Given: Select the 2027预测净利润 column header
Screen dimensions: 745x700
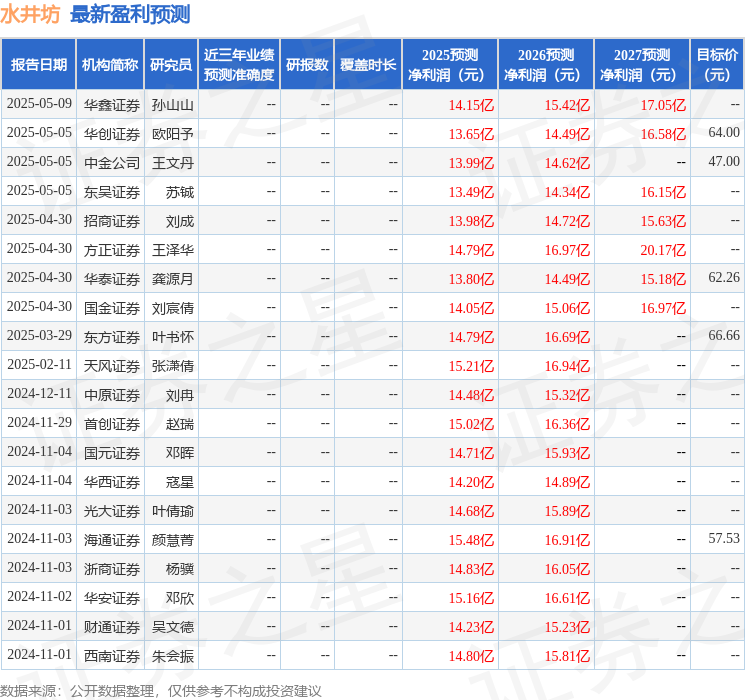Looking at the screenshot, I should tap(642, 64).
